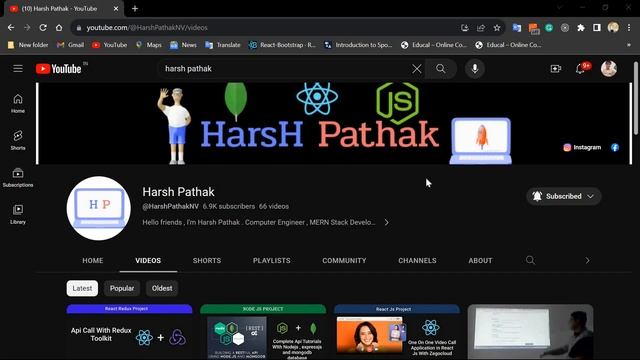Expand the Subscribed dropdown
The width and height of the screenshot is (640, 360).
click(564, 196)
